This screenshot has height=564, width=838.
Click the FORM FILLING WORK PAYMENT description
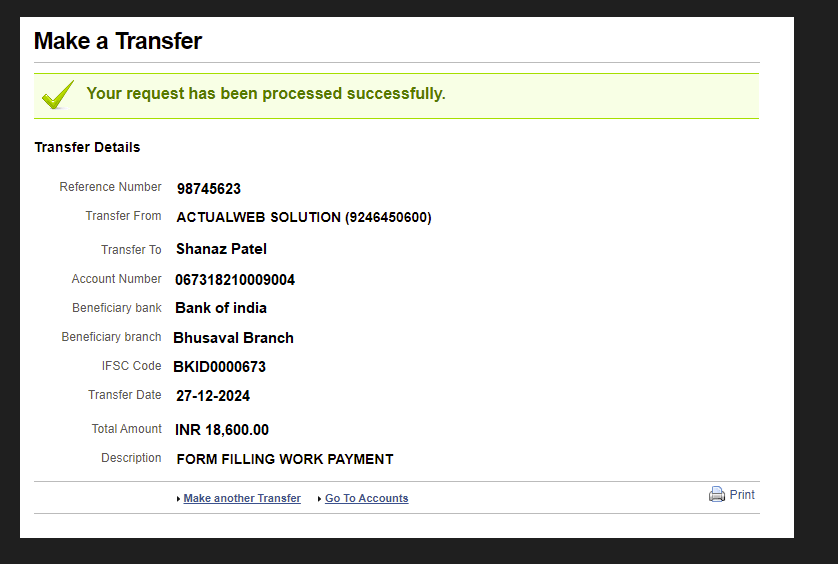click(285, 459)
